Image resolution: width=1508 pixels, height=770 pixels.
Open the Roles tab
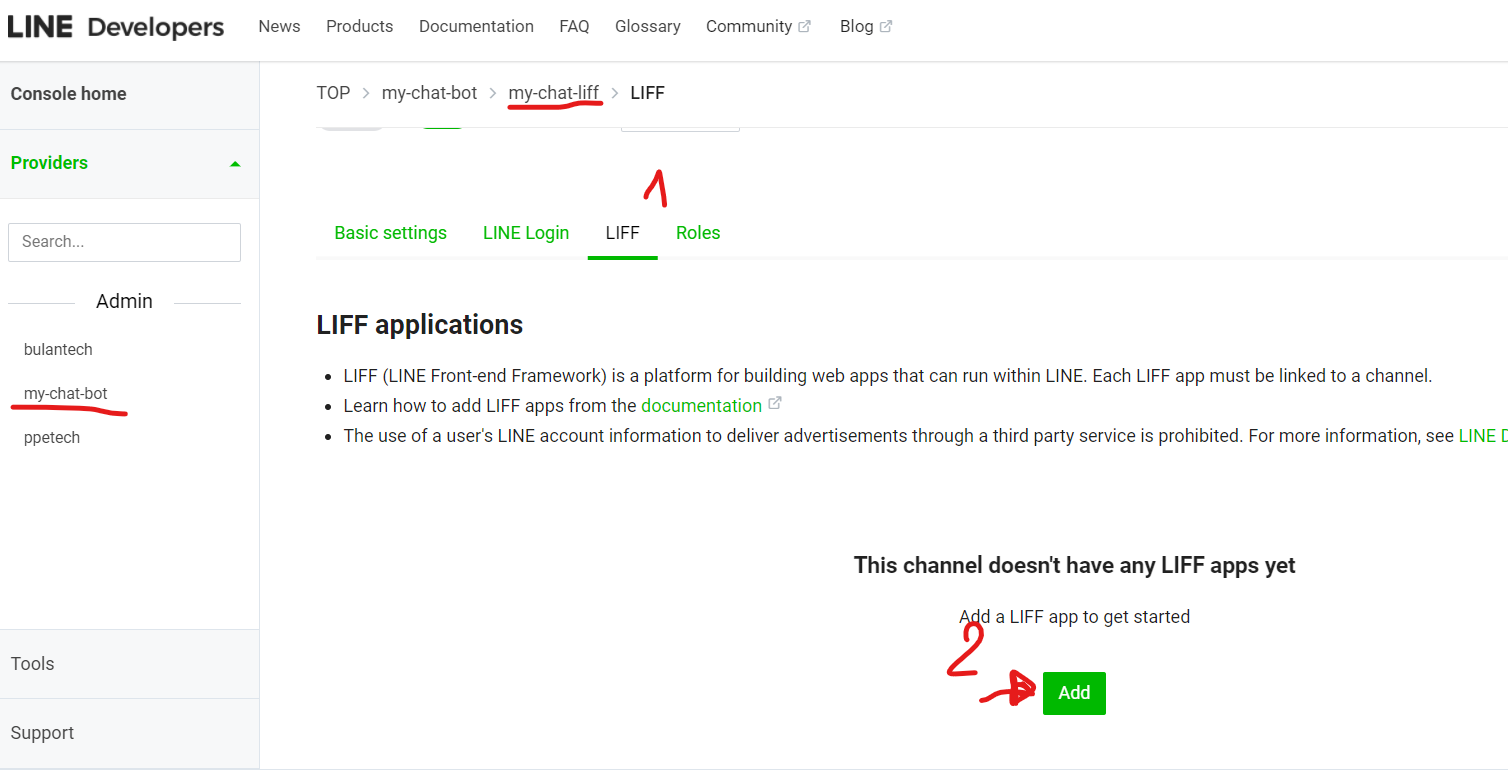click(x=698, y=232)
